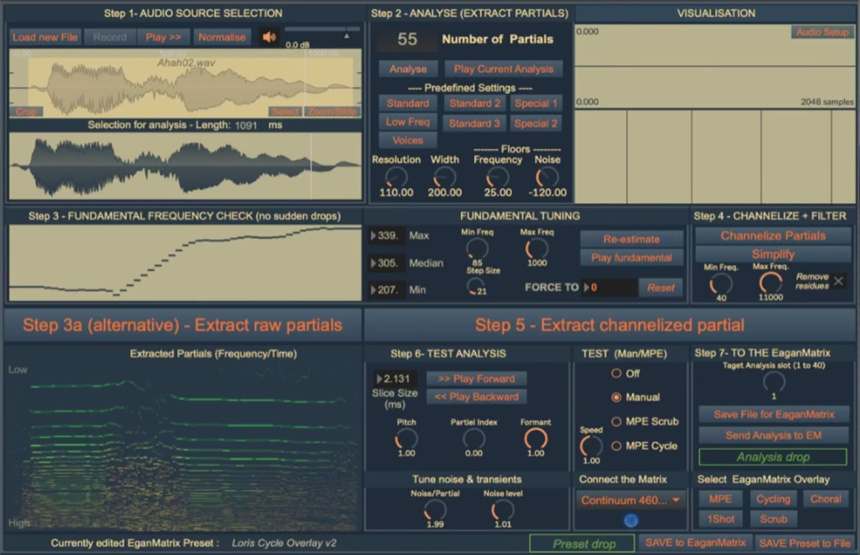Click the Partial Index knob

[473, 439]
